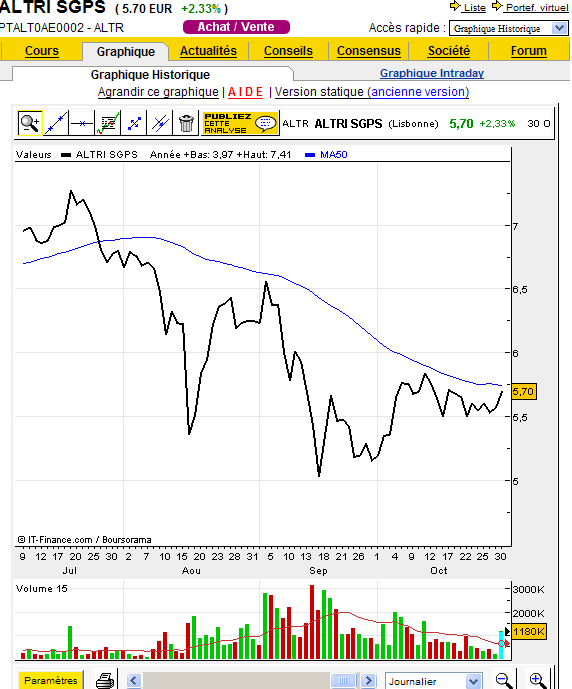572x689 pixels.
Task: Open the Actualités tab
Action: (x=208, y=51)
